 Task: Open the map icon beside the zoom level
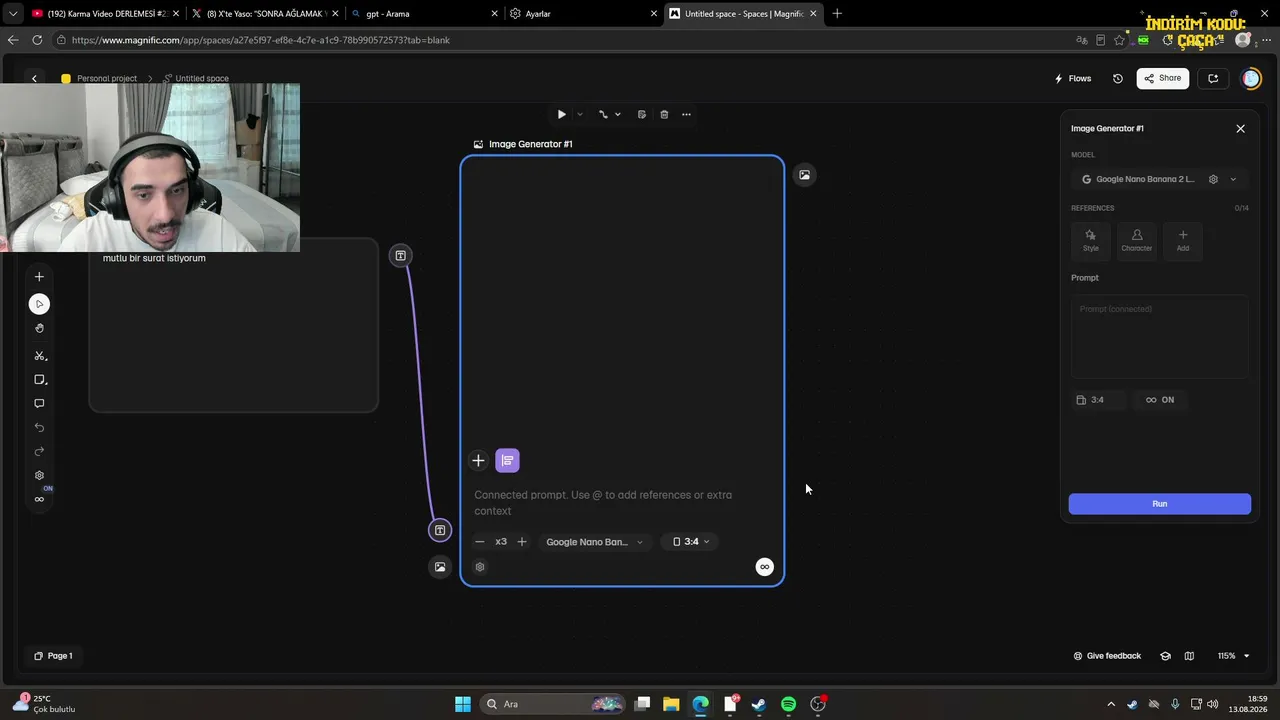tap(1189, 656)
